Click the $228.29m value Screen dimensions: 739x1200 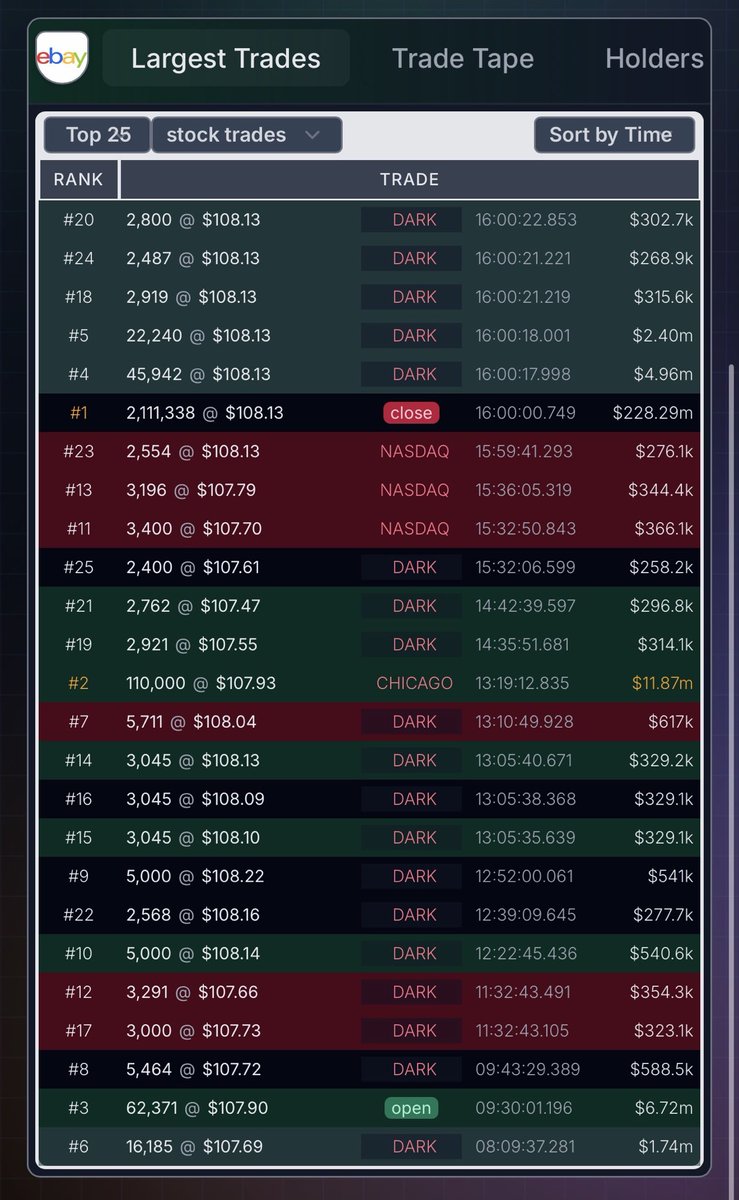[654, 413]
